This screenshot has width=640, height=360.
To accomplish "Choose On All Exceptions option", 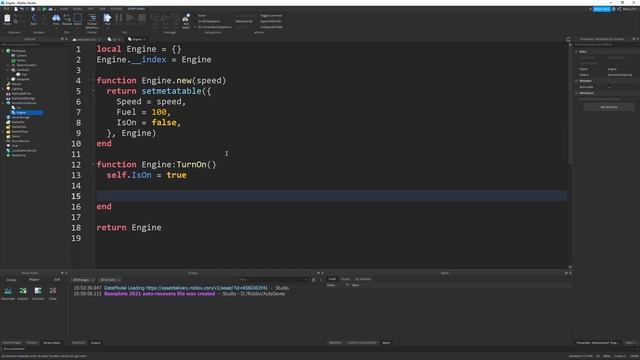I will pos(209,21).
